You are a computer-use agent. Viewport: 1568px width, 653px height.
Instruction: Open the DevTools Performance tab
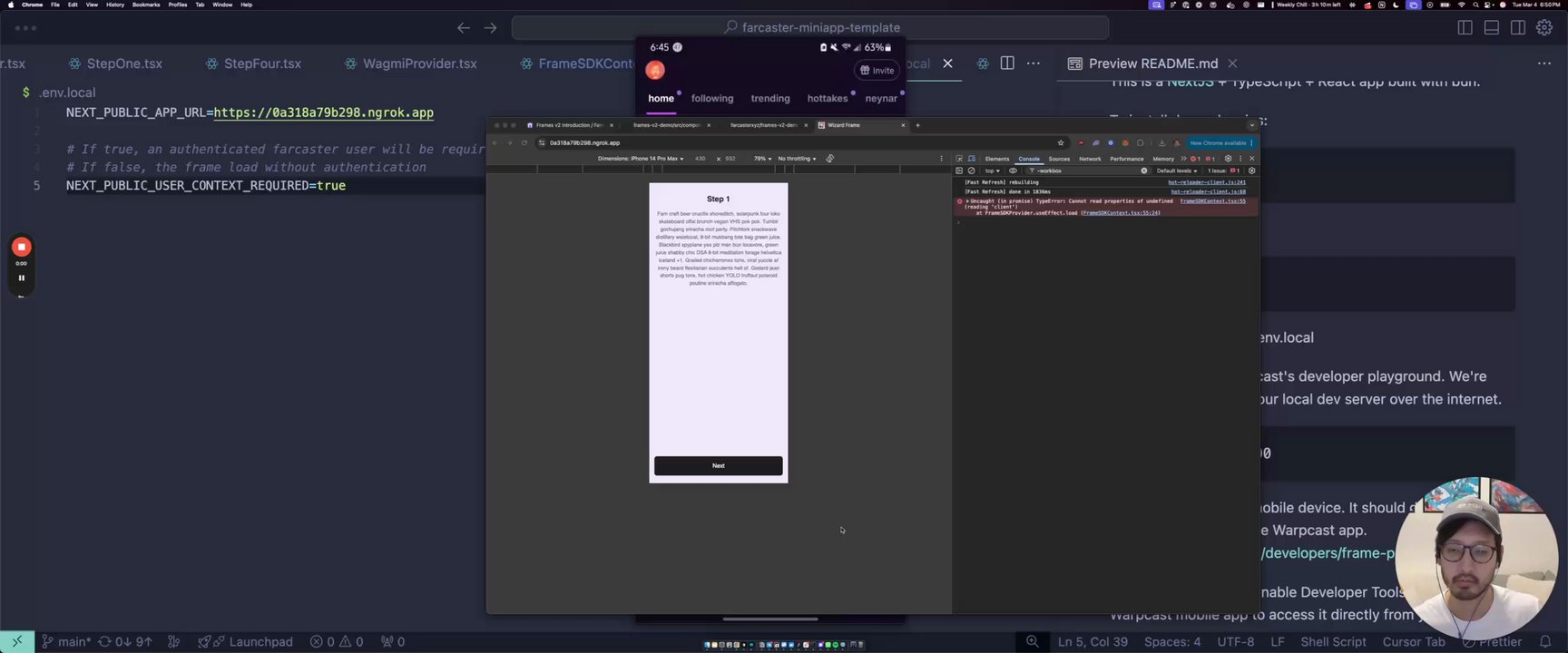[x=1127, y=159]
